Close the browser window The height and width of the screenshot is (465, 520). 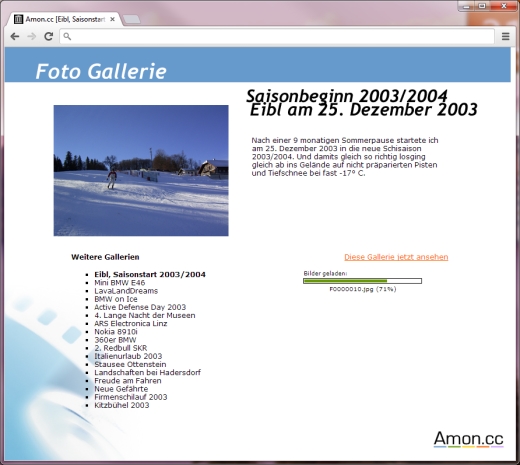[x=504, y=6]
